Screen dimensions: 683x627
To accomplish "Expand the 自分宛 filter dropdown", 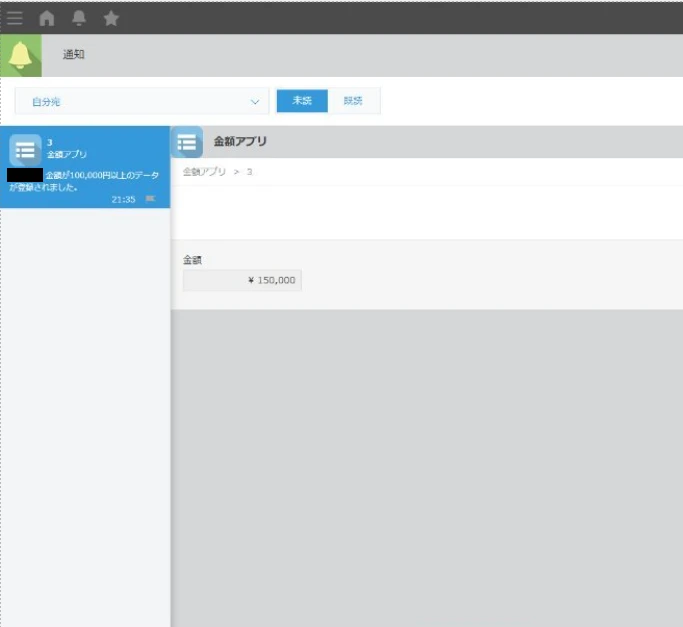I will pos(142,101).
